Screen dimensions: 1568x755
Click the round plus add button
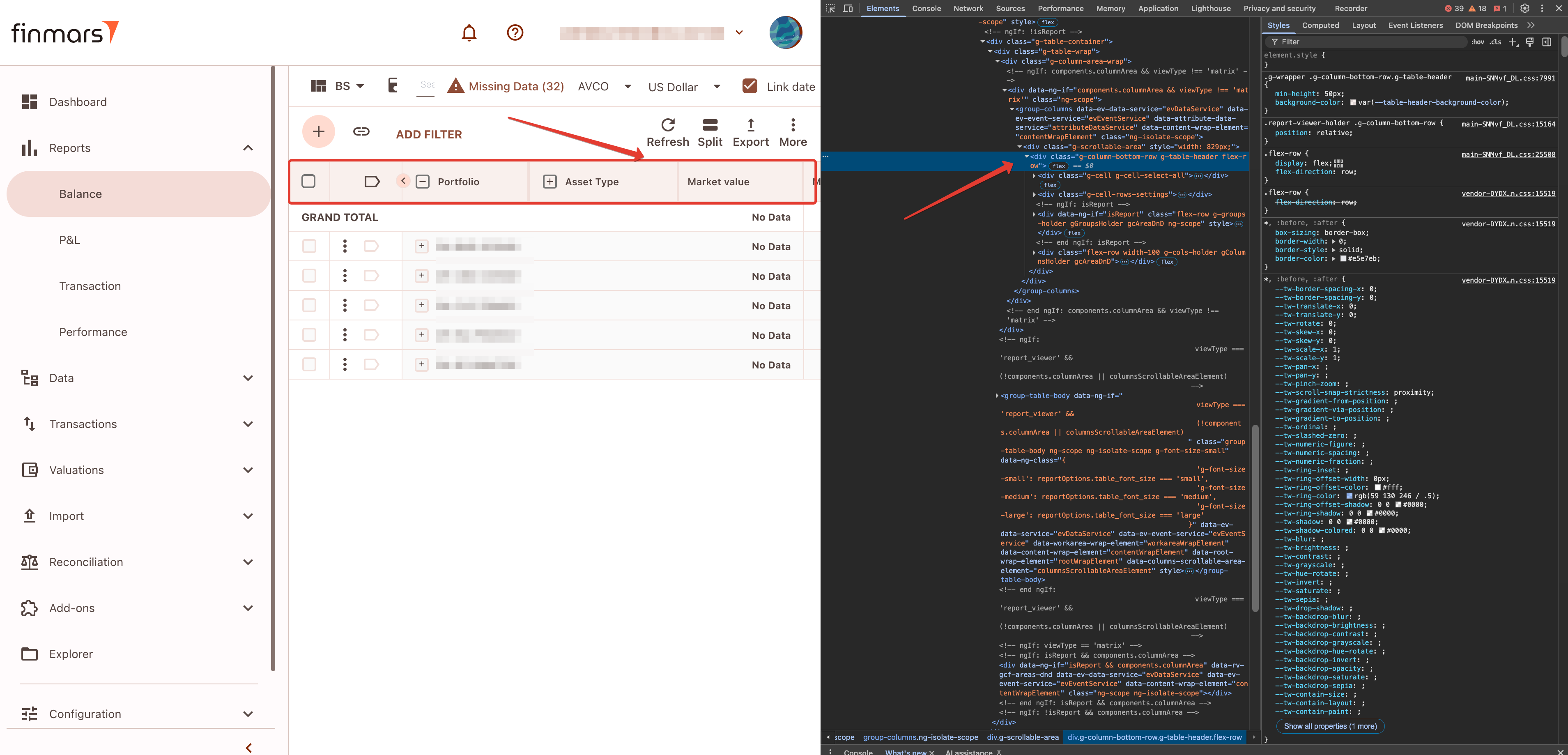tap(318, 131)
